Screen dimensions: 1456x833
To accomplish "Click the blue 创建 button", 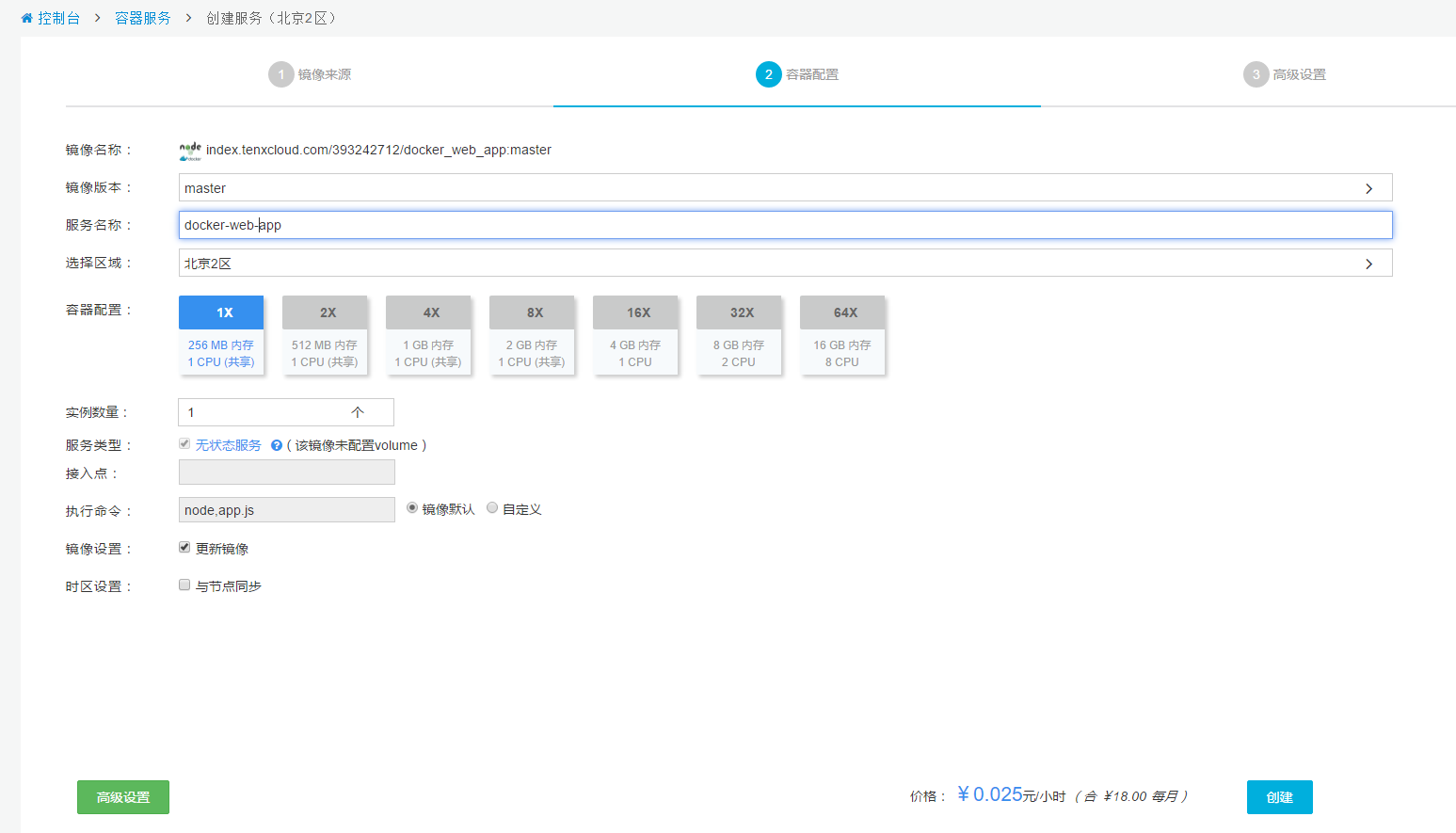I will [x=1280, y=797].
